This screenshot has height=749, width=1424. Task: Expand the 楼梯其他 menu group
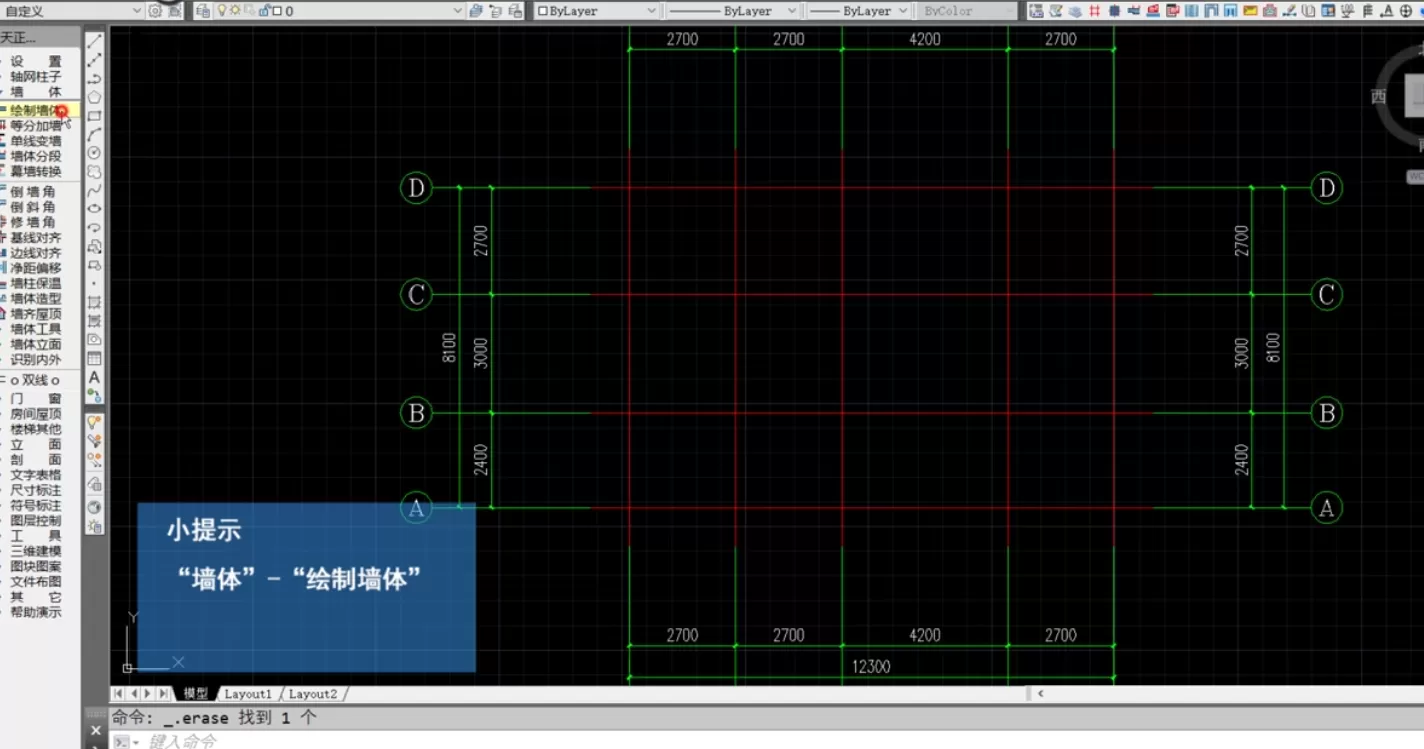[x=36, y=428]
